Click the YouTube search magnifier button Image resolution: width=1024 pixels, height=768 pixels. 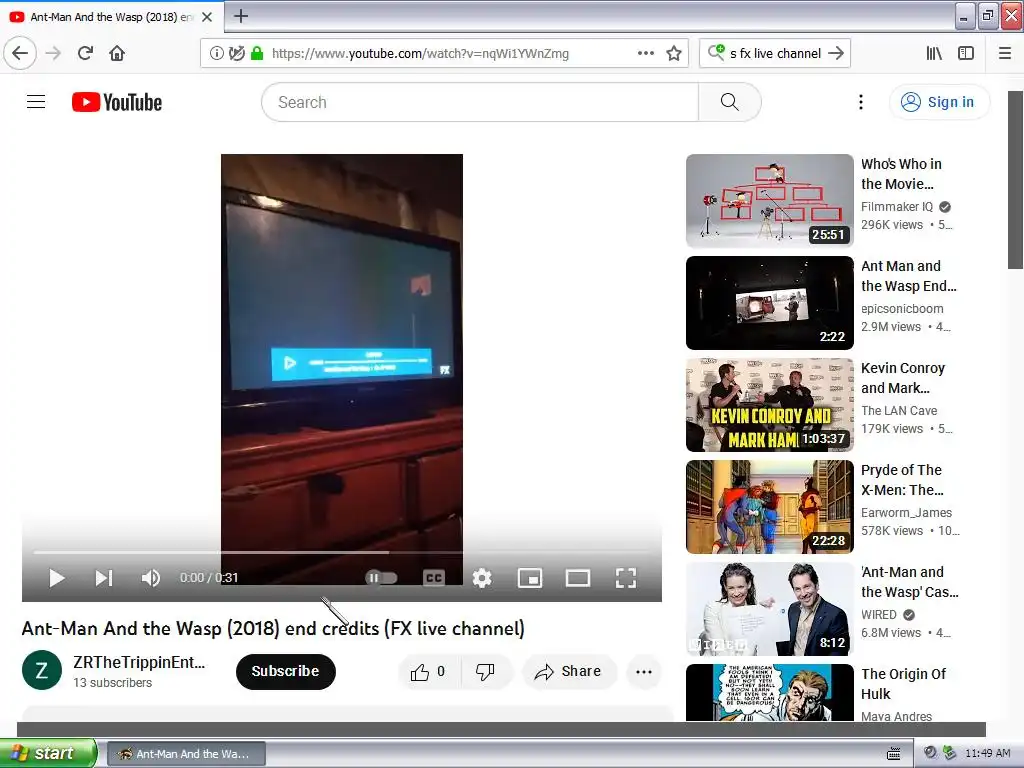tap(729, 102)
